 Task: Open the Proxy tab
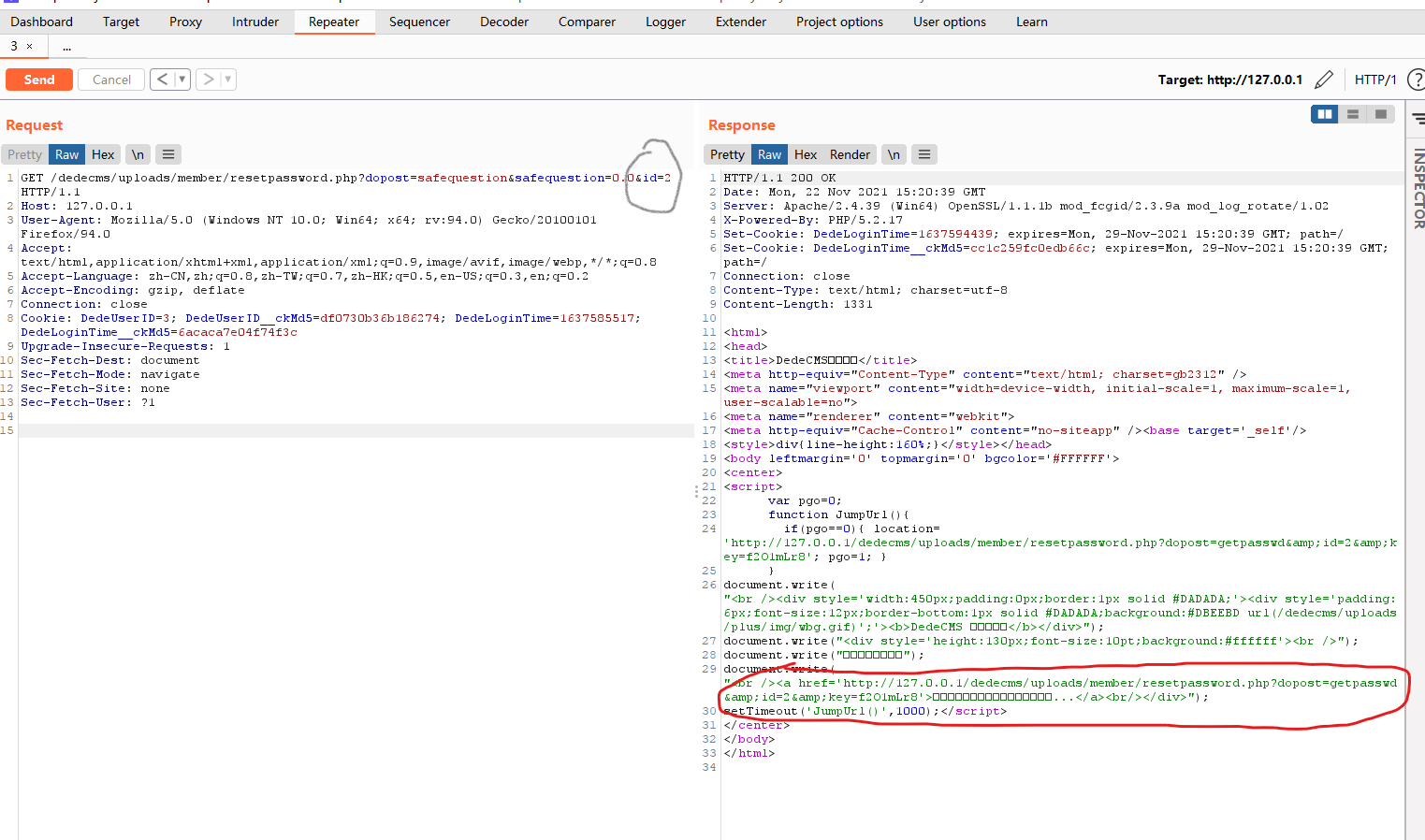(x=185, y=22)
